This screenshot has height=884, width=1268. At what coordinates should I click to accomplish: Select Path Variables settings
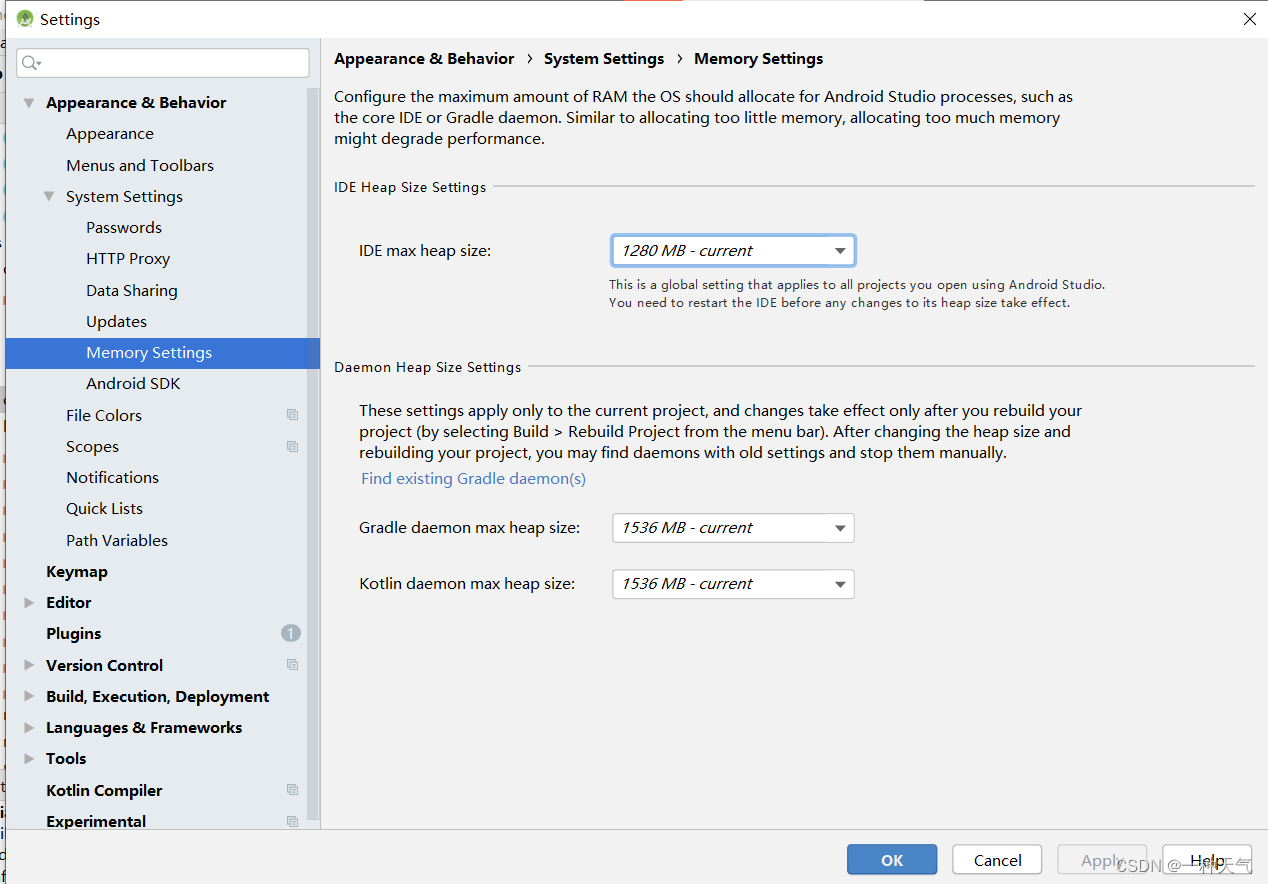(x=117, y=540)
